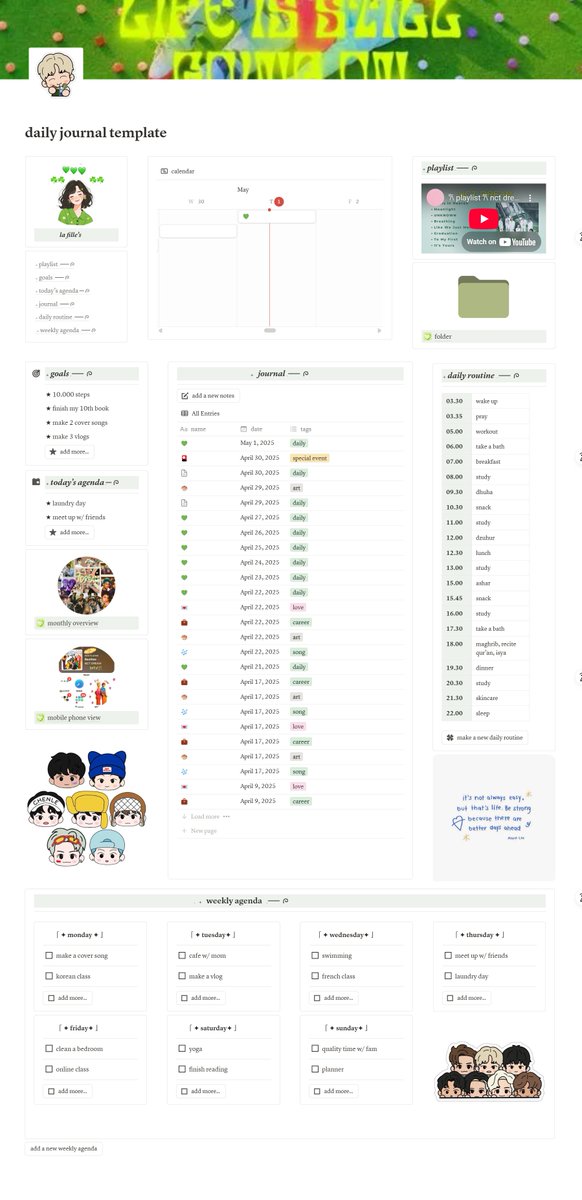Click today's date marker on calendar header
Viewport: 582px width, 1200px height.
(279, 201)
